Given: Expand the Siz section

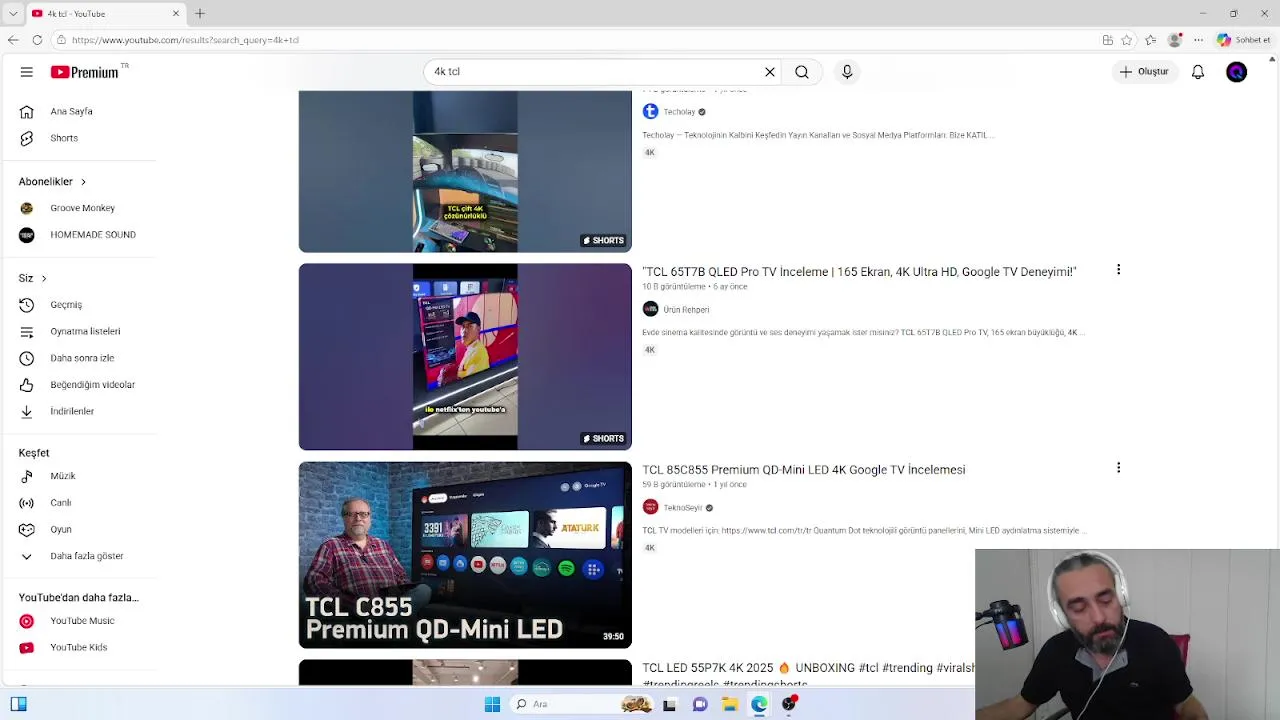Looking at the screenshot, I should [x=32, y=278].
